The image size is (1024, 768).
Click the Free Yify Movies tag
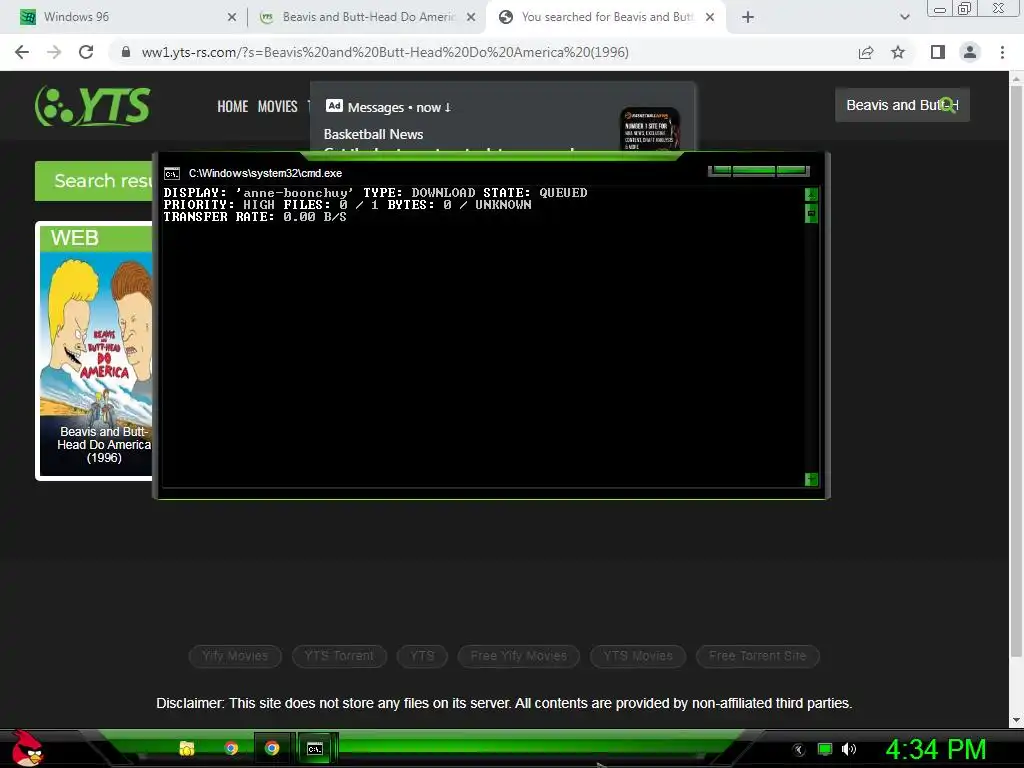click(x=519, y=656)
